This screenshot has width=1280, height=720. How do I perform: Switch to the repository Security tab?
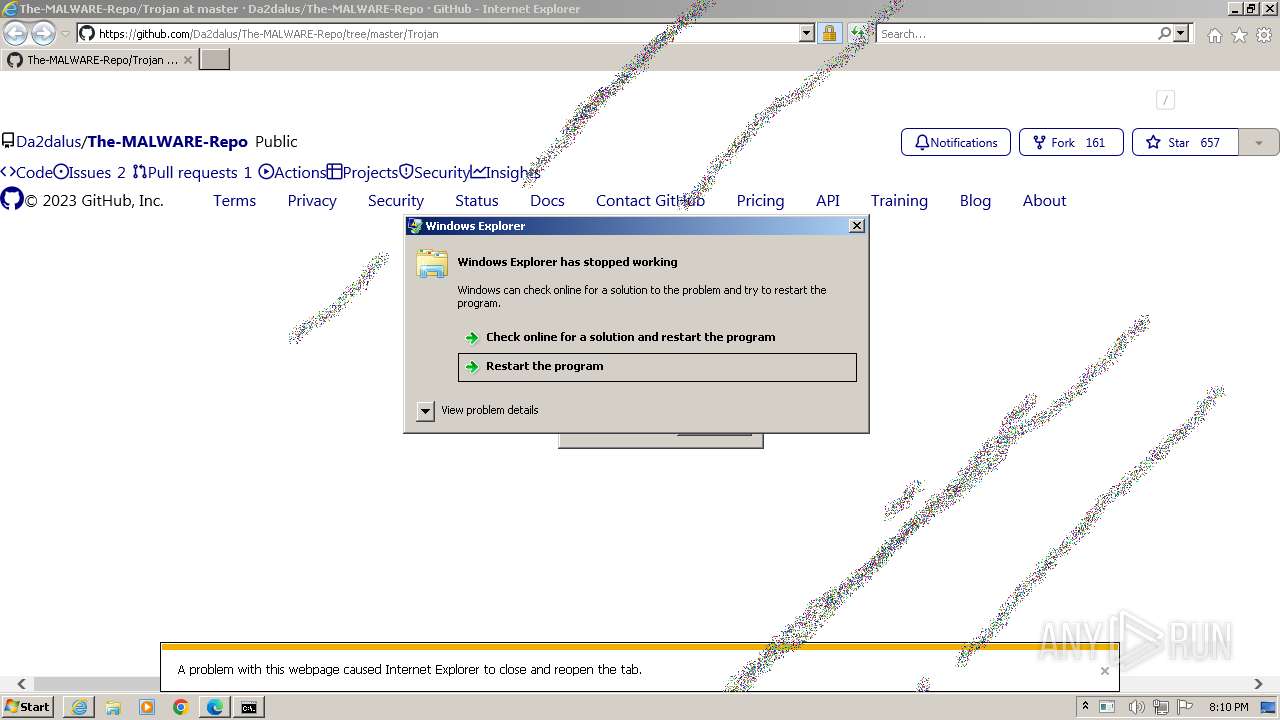[x=434, y=172]
